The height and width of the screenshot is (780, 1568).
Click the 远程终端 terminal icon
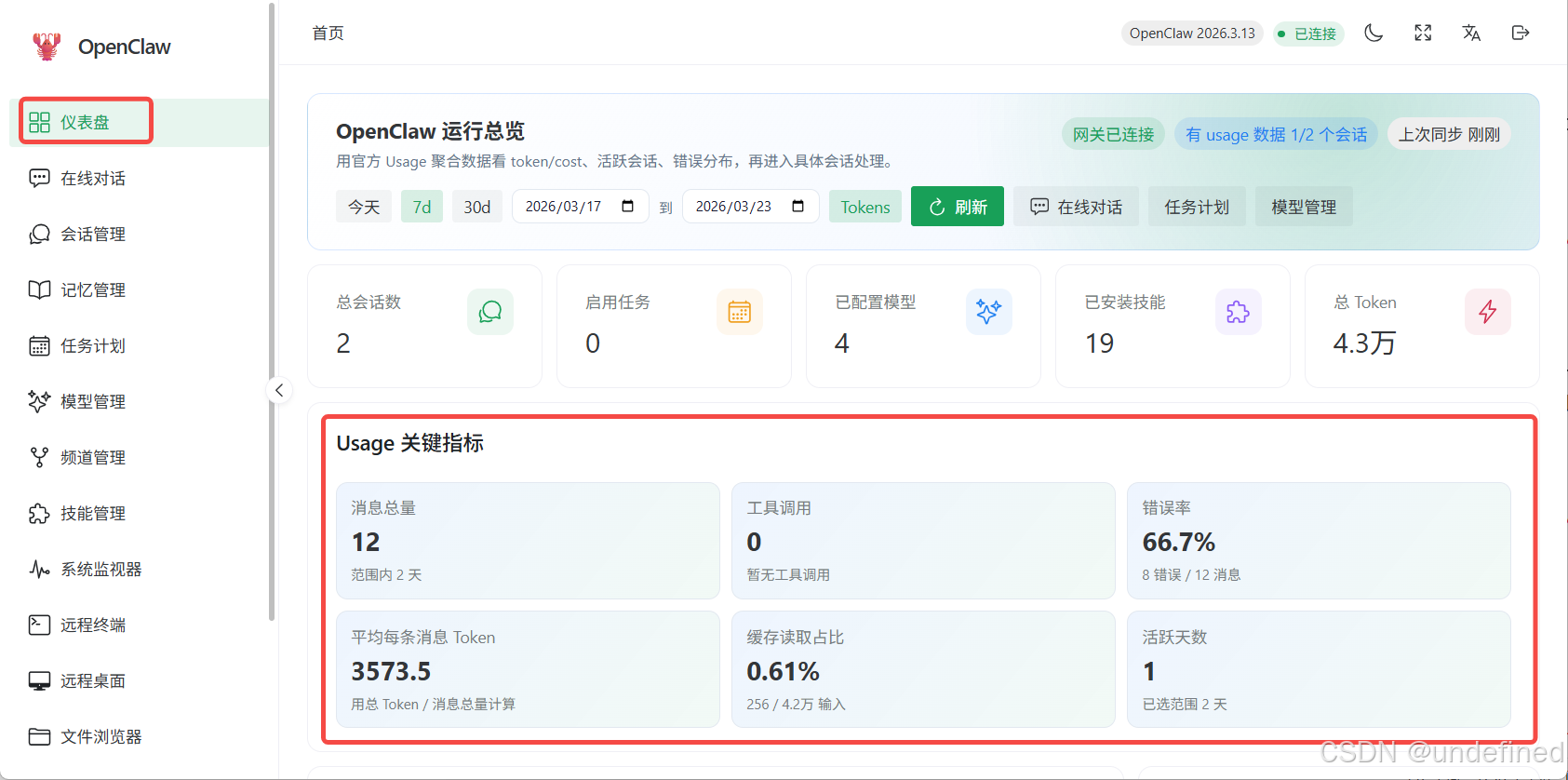(x=39, y=625)
